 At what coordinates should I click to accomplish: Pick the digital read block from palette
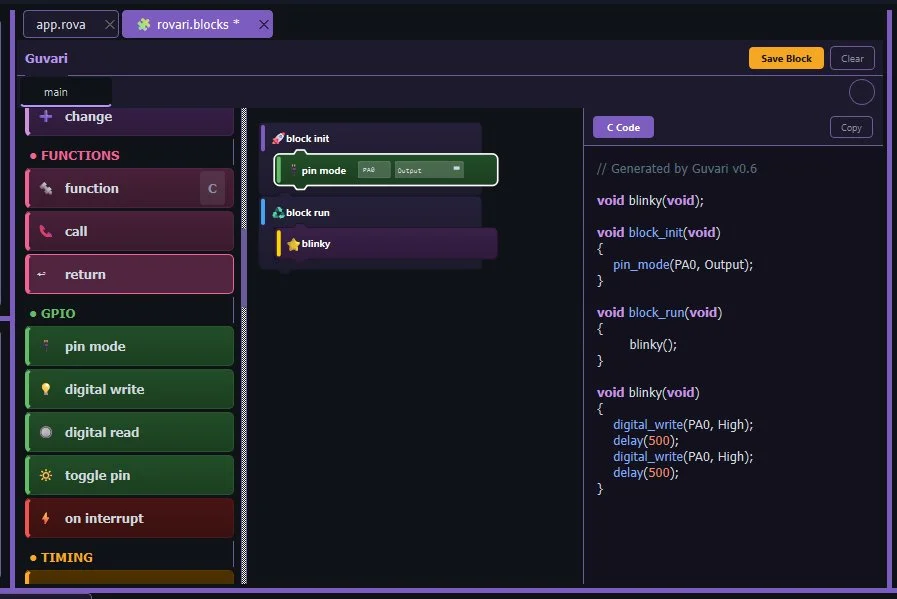pos(129,432)
